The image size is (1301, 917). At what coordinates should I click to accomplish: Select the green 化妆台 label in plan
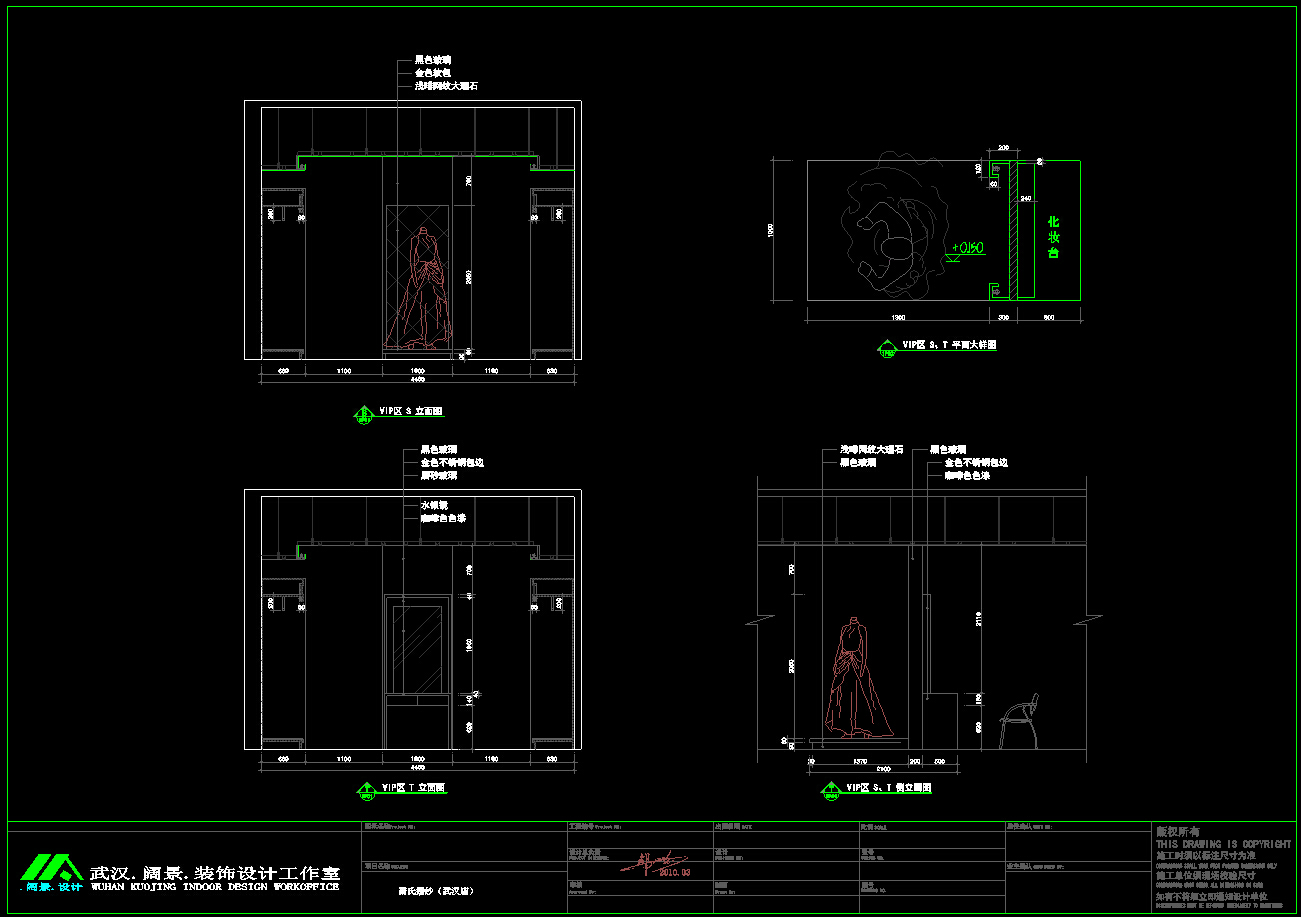coord(1053,237)
